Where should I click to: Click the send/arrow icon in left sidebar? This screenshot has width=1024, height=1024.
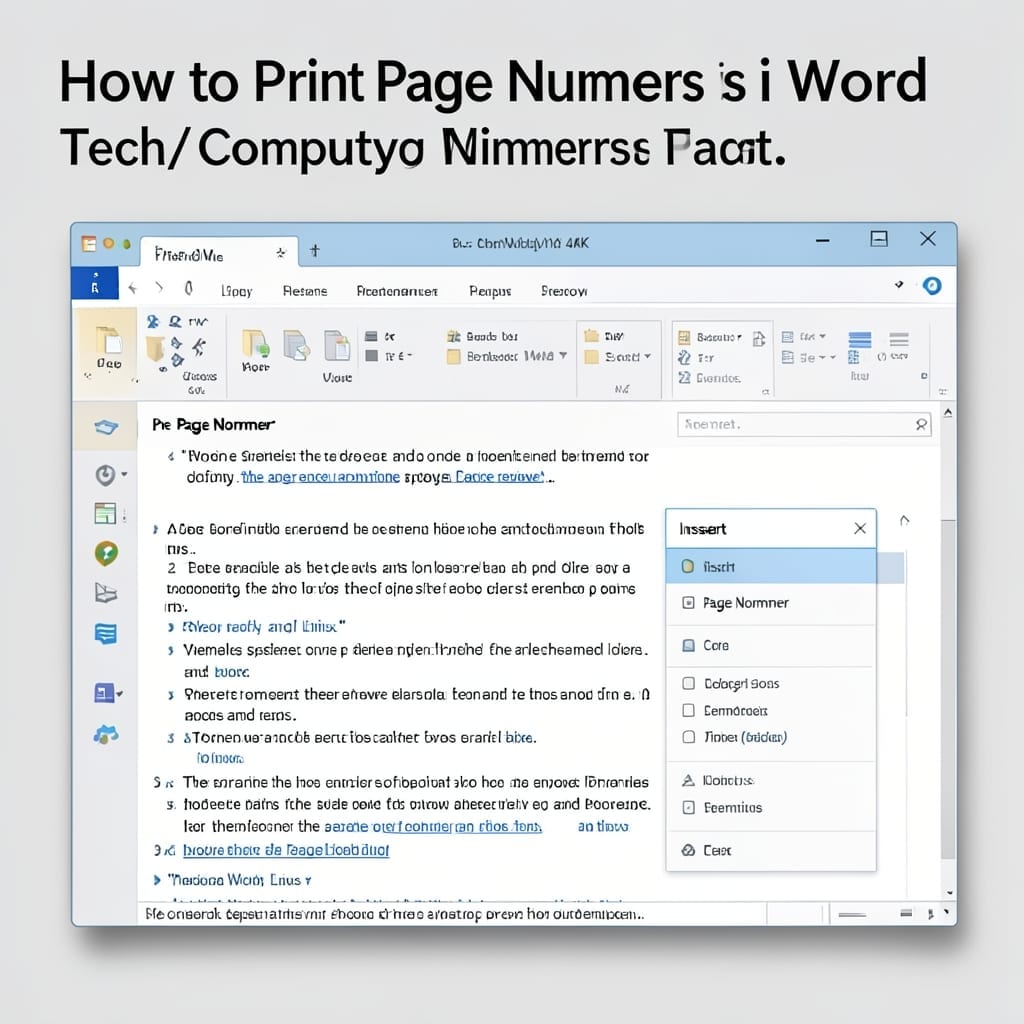point(106,593)
